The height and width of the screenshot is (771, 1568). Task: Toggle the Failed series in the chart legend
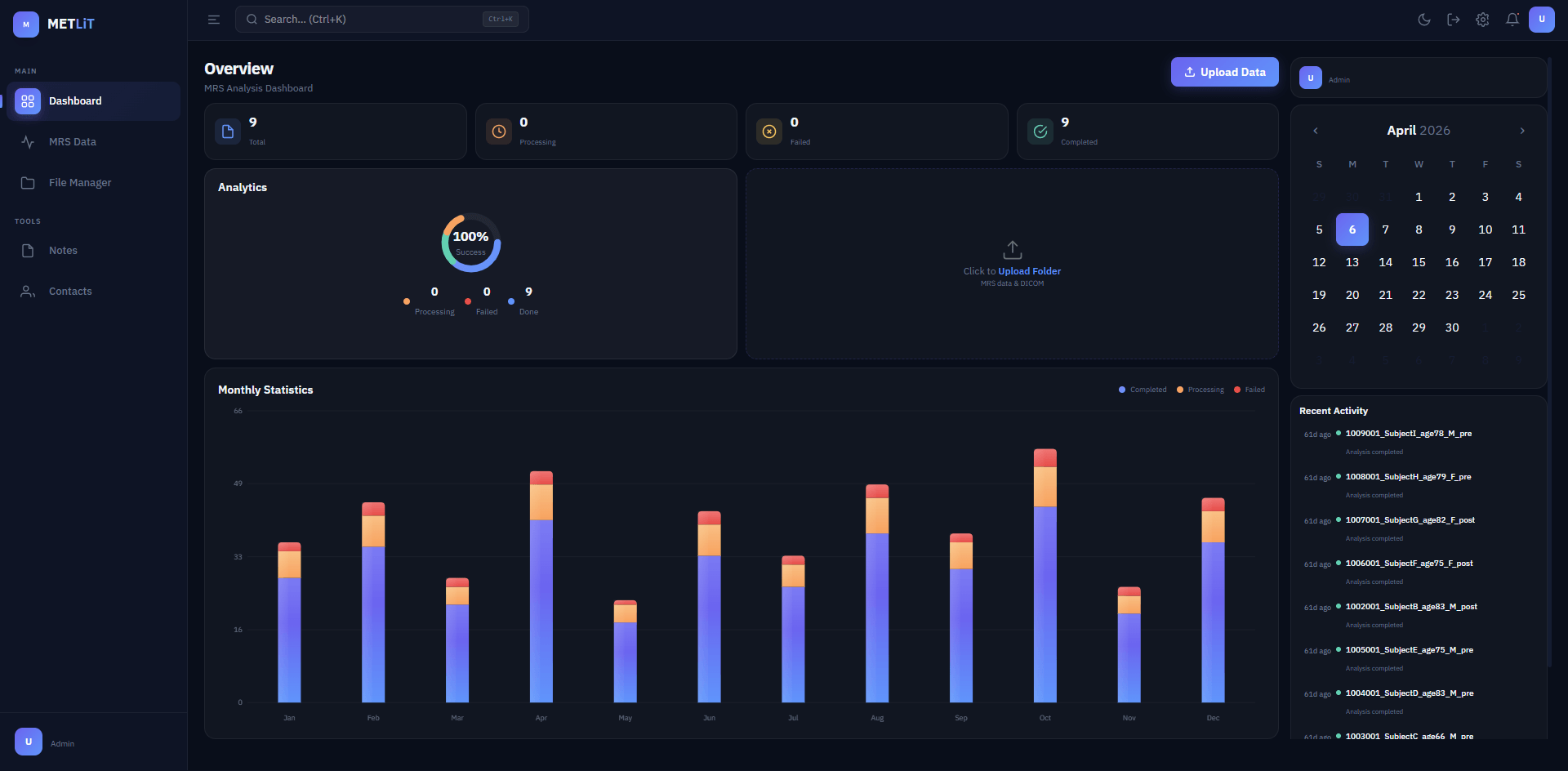1249,390
